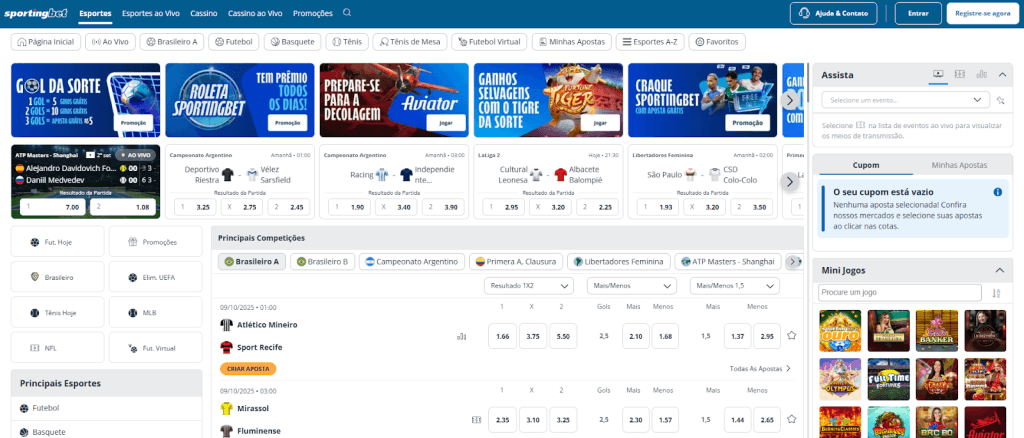Click Promoção on Gol da Sorte banner
The image size is (1024, 438).
click(133, 123)
